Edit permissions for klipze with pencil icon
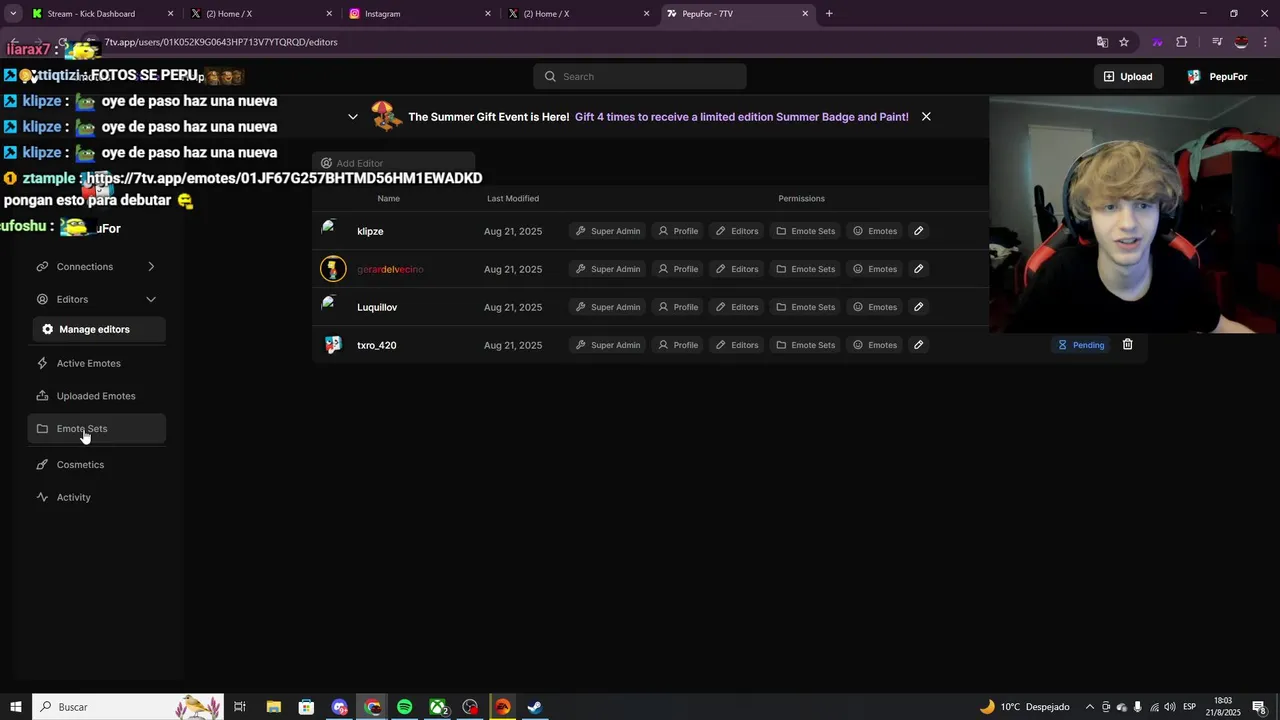Screen dimensions: 1280x720 pyautogui.click(x=918, y=231)
